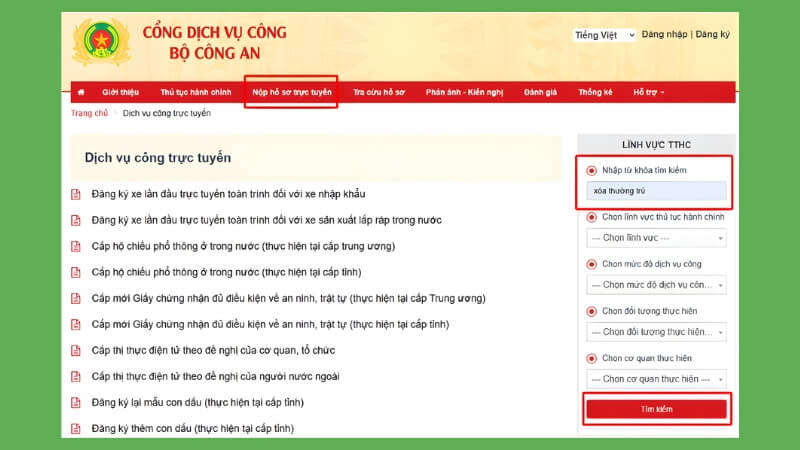The width and height of the screenshot is (800, 450).
Task: Open Cấp thị thực điện tử người nước ngoài
Action: coord(215,377)
